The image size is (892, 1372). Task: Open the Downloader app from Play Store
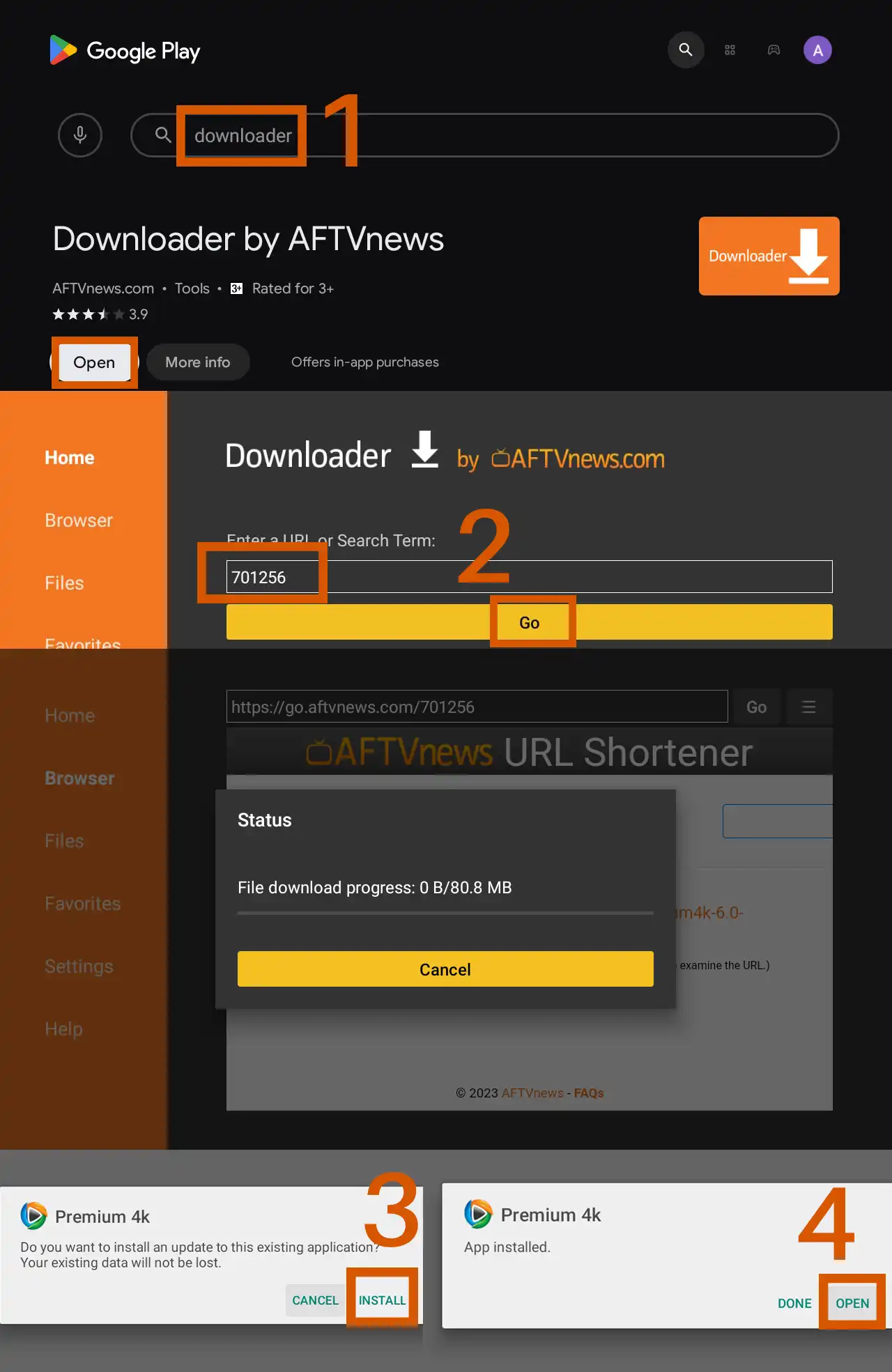pyautogui.click(x=94, y=362)
